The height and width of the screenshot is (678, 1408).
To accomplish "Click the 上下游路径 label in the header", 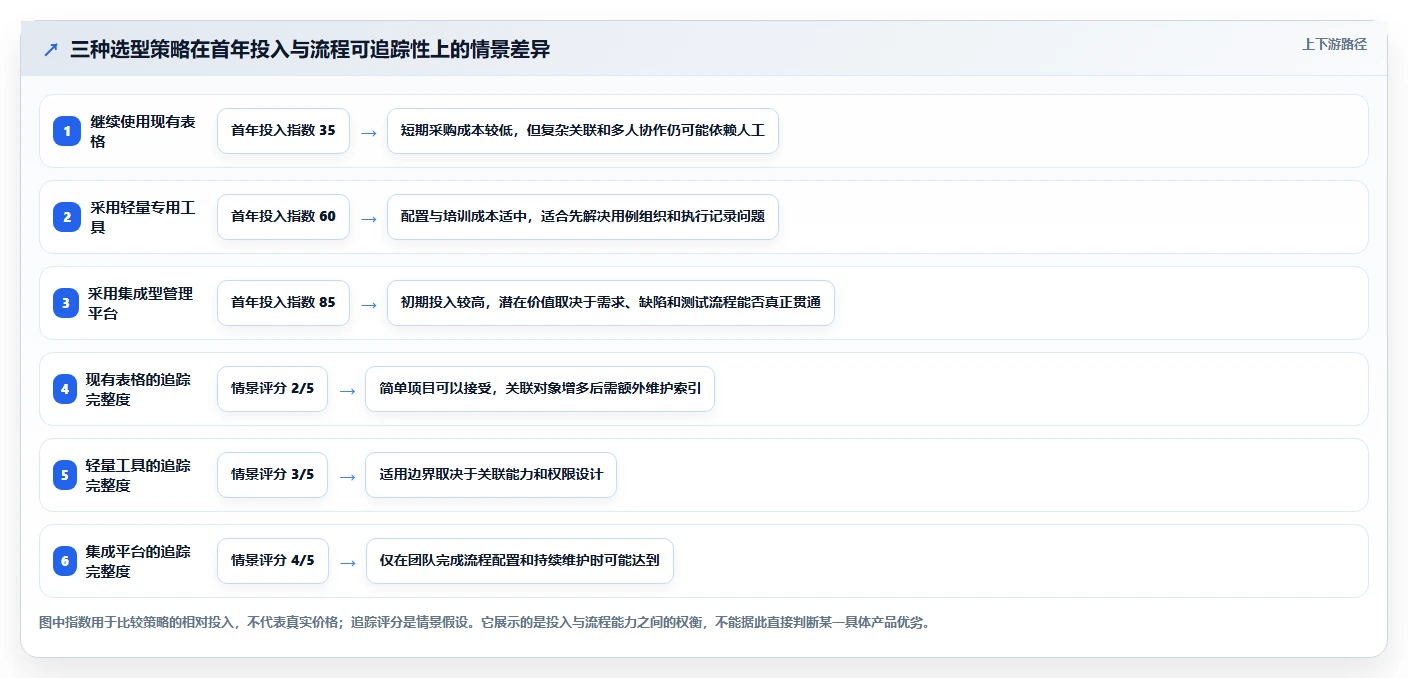I will pos(1334,44).
